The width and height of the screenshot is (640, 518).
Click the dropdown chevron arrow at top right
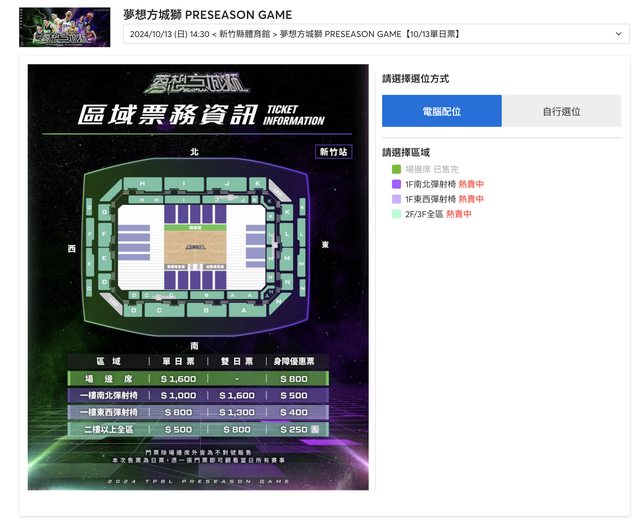(619, 34)
